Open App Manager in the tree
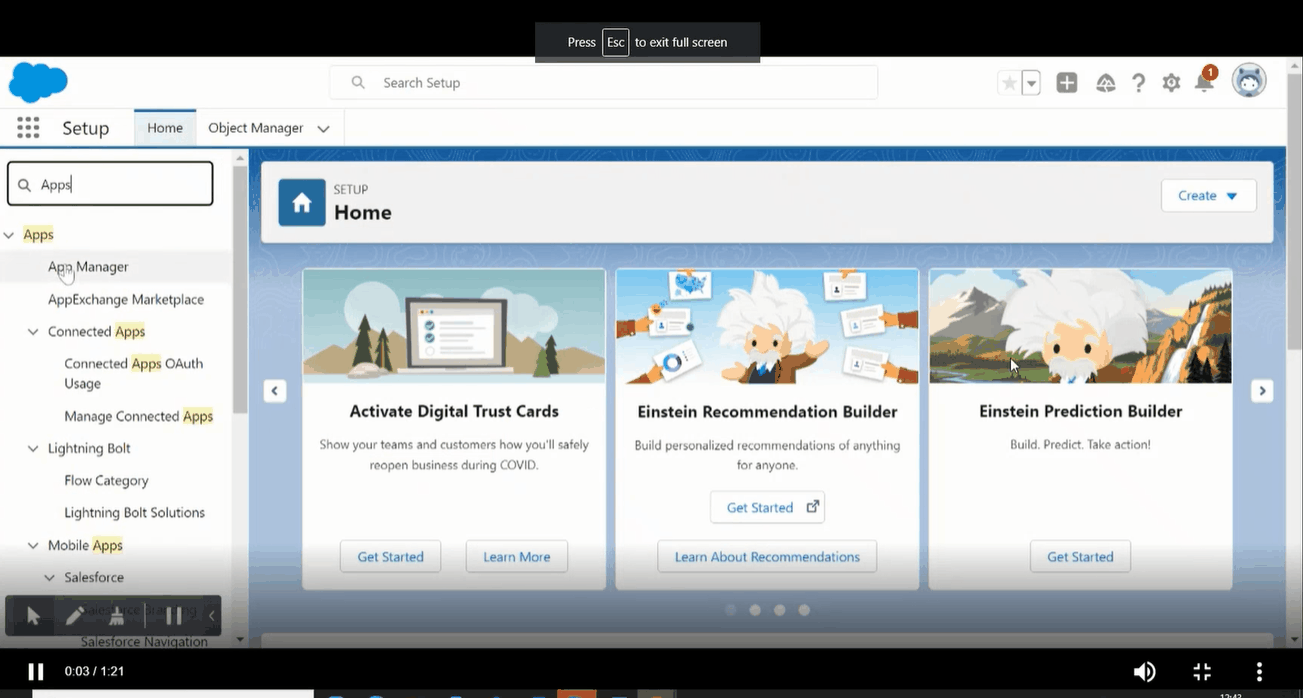 (x=88, y=267)
